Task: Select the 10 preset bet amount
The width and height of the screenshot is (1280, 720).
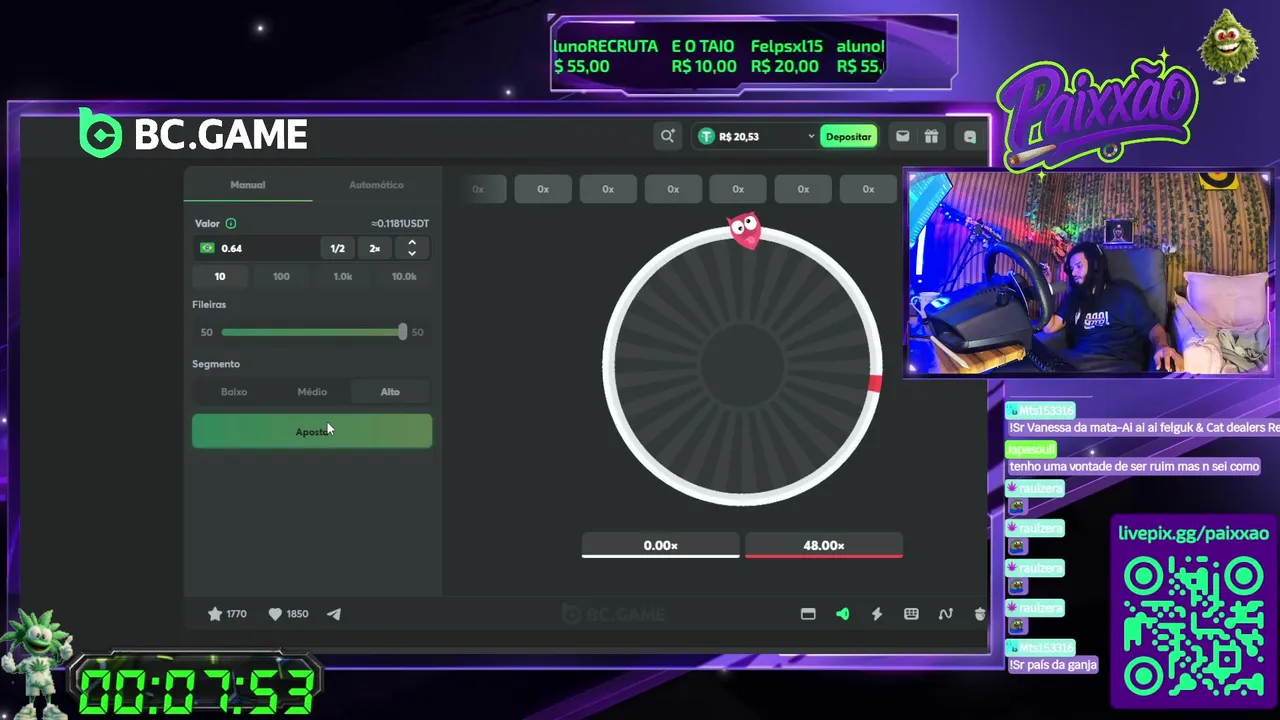Action: tap(220, 276)
